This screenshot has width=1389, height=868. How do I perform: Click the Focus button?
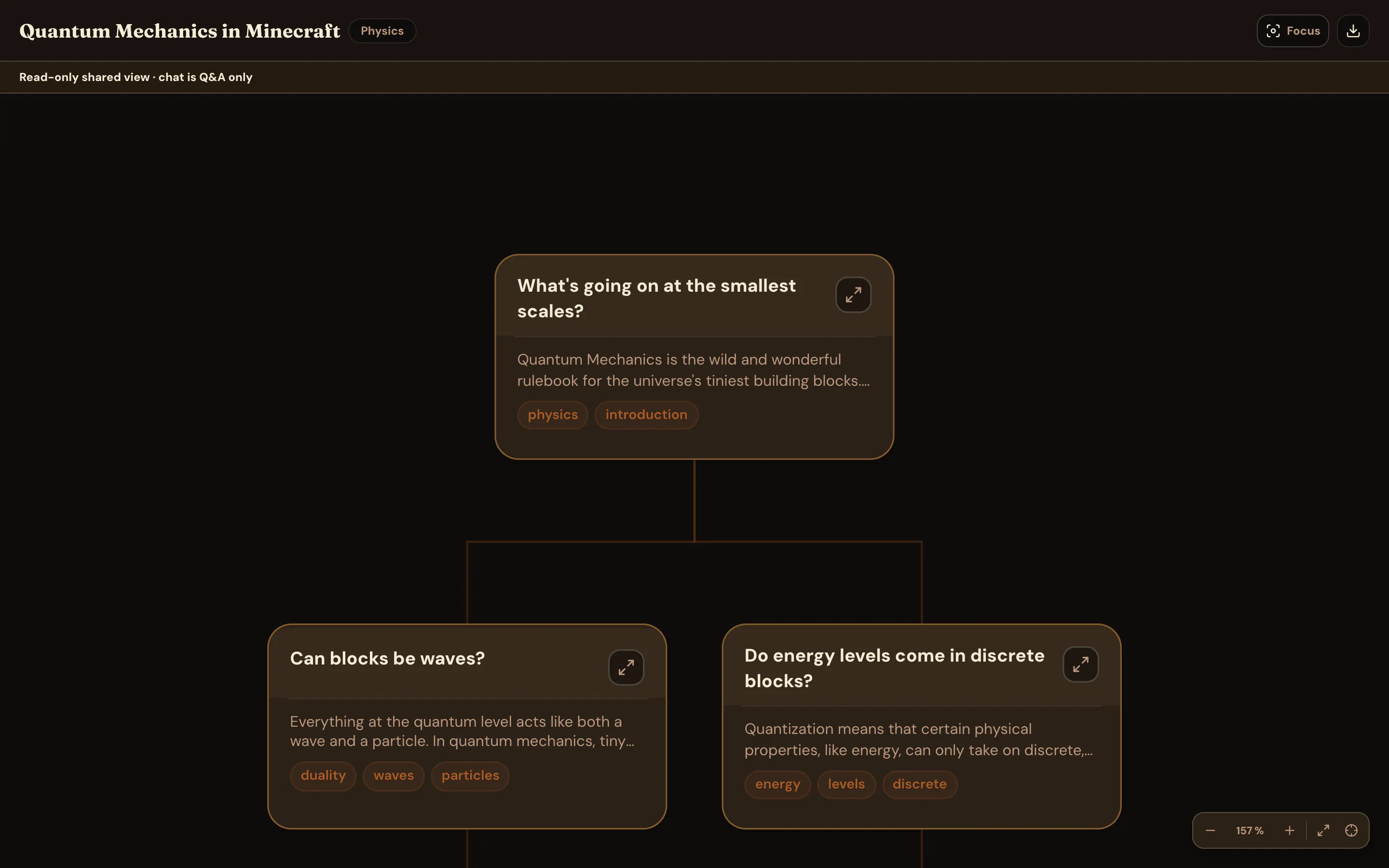pos(1293,31)
